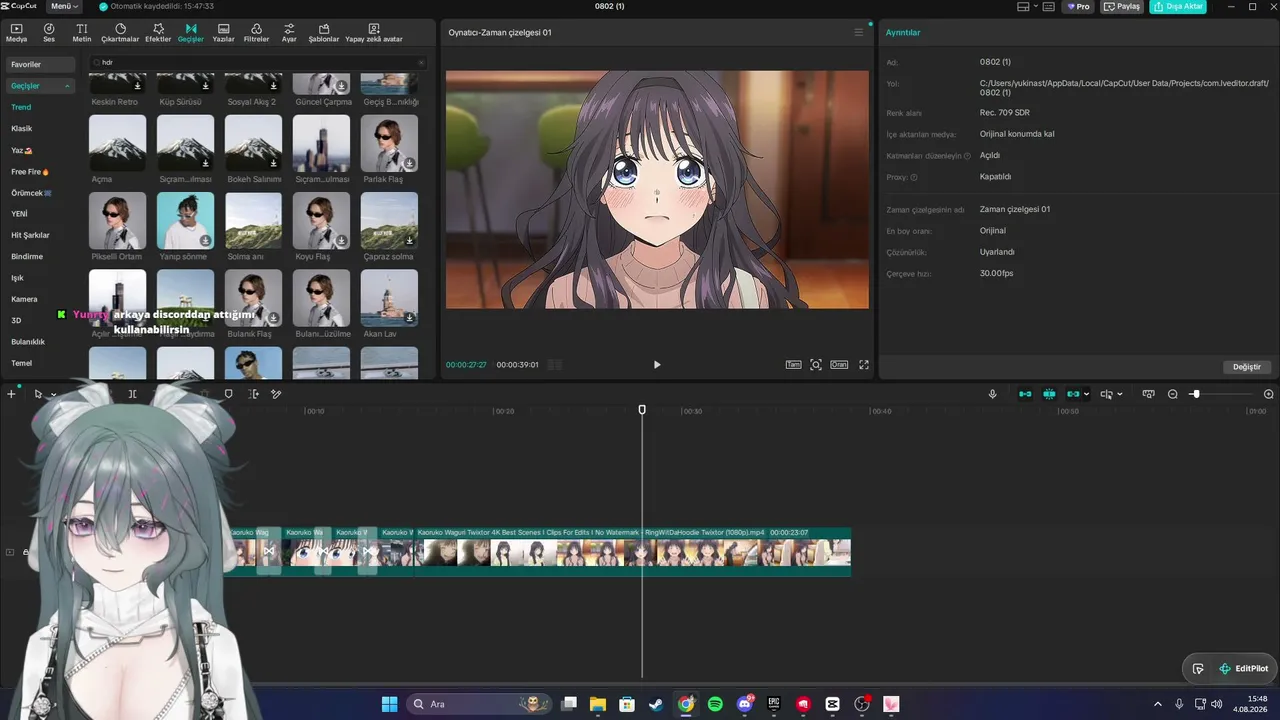Select the Parlak Flaş transition thumbnail
Screen dimensions: 1280x720
pos(389,143)
